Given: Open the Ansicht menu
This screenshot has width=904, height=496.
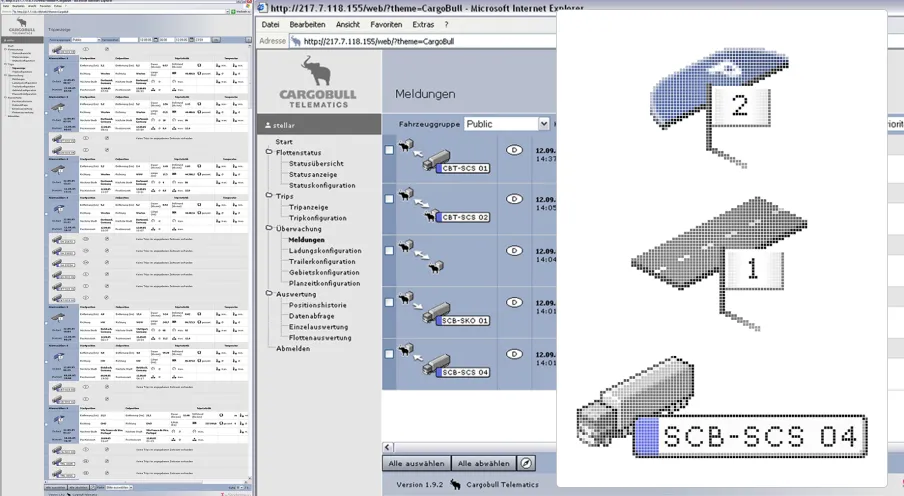Looking at the screenshot, I should point(348,25).
